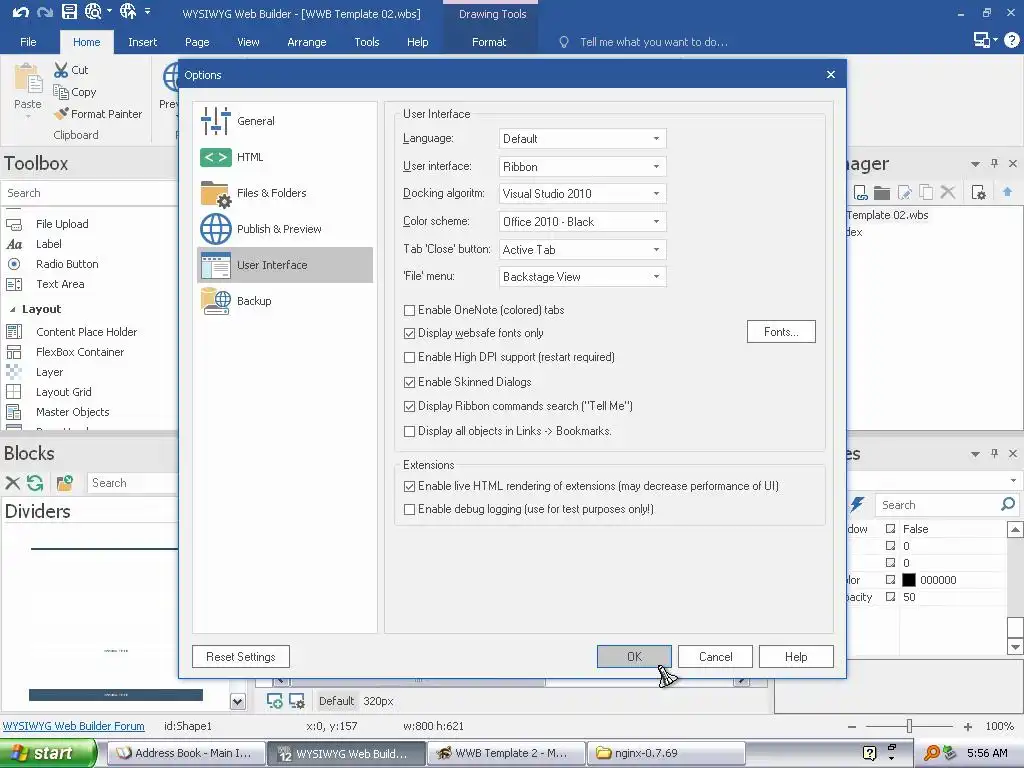
Task: Switch to the Page ribbon tab
Action: click(197, 42)
